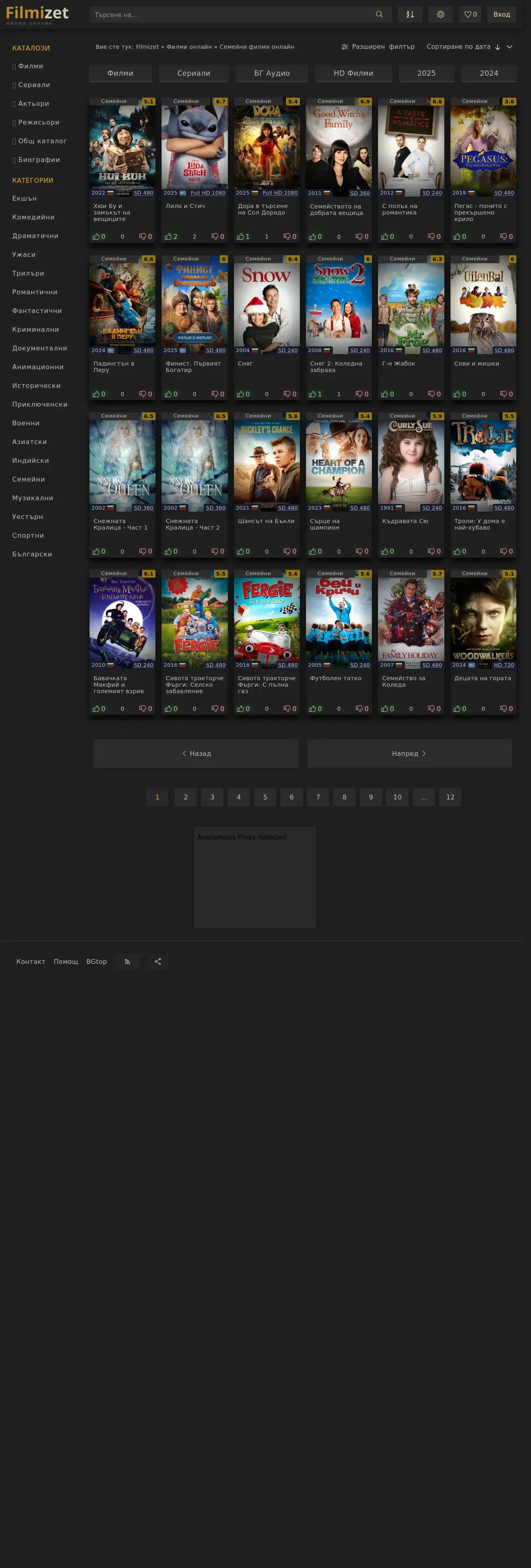Viewport: 531px width, 1568px height.
Task: Like Падингтън в Перу
Action: point(98,394)
